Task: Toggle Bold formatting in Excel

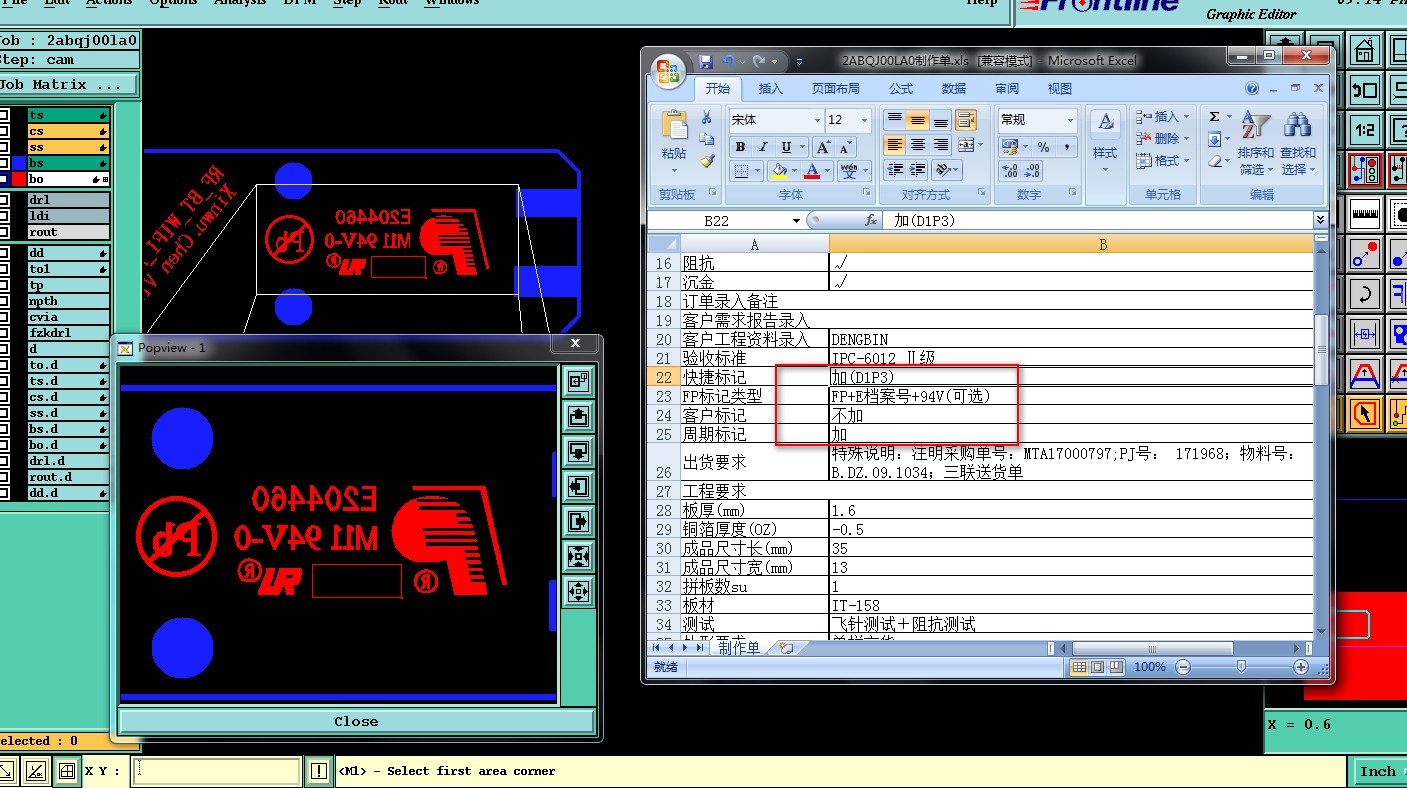Action: [740, 147]
